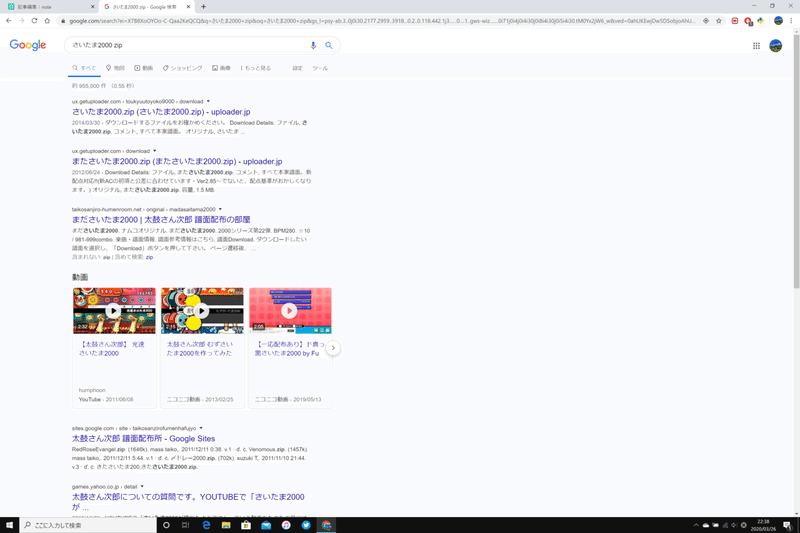Reload the page with the refresh icon

point(34,21)
